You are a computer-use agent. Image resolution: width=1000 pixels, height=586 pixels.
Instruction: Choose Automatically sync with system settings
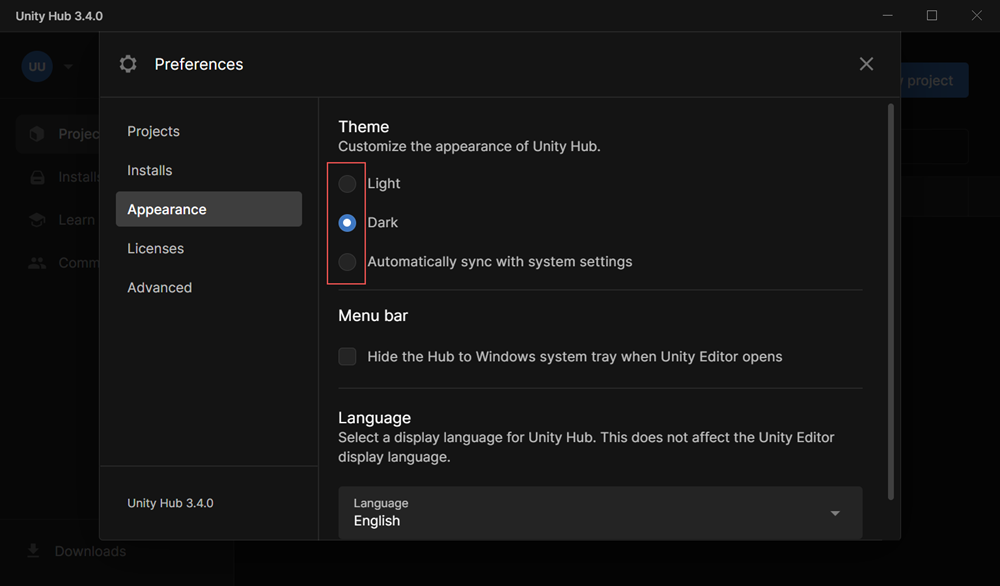coord(347,261)
